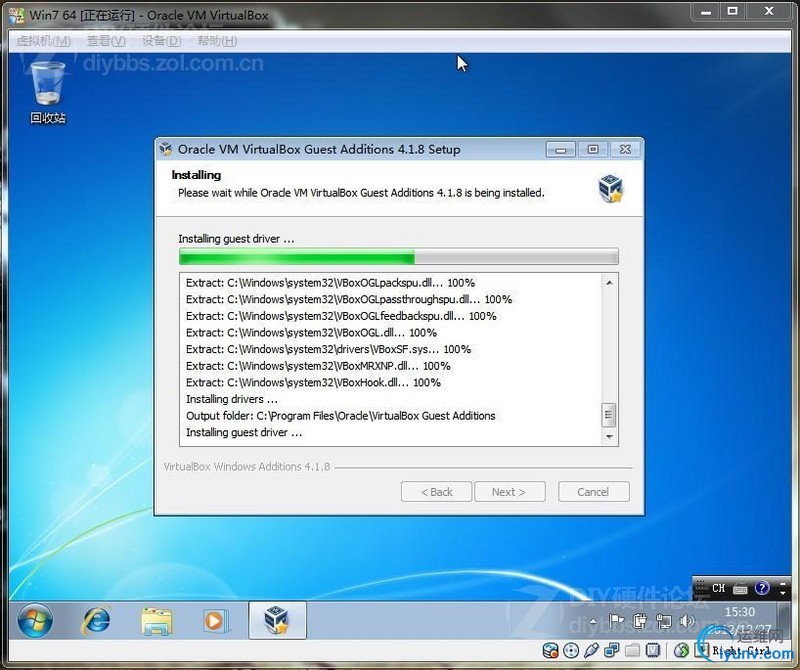Open the 查看(V) menu
The image size is (800, 670).
tap(106, 41)
